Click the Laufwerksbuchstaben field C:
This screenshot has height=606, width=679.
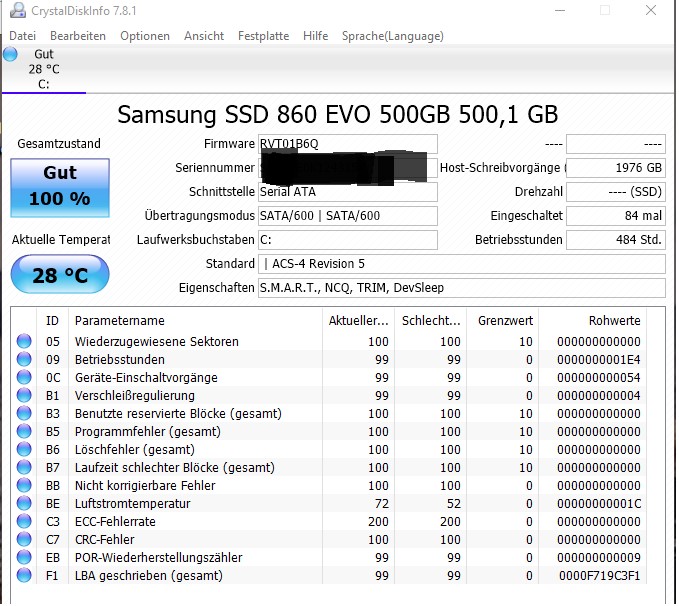(x=348, y=240)
